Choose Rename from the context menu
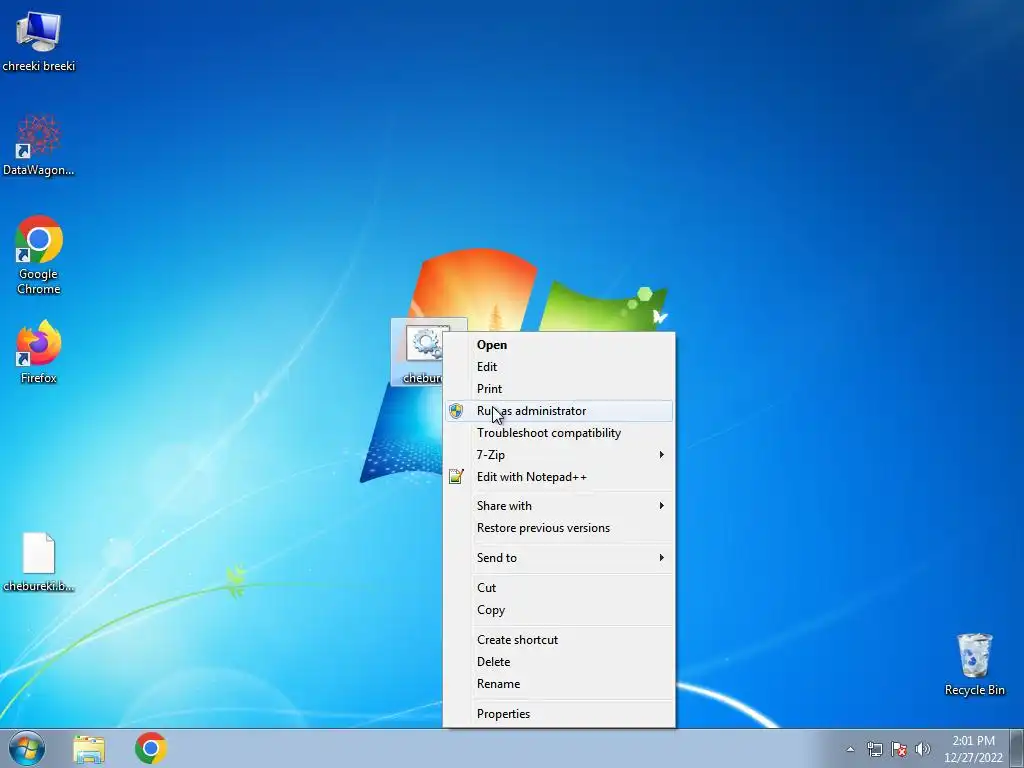The image size is (1024, 768). [559, 684]
